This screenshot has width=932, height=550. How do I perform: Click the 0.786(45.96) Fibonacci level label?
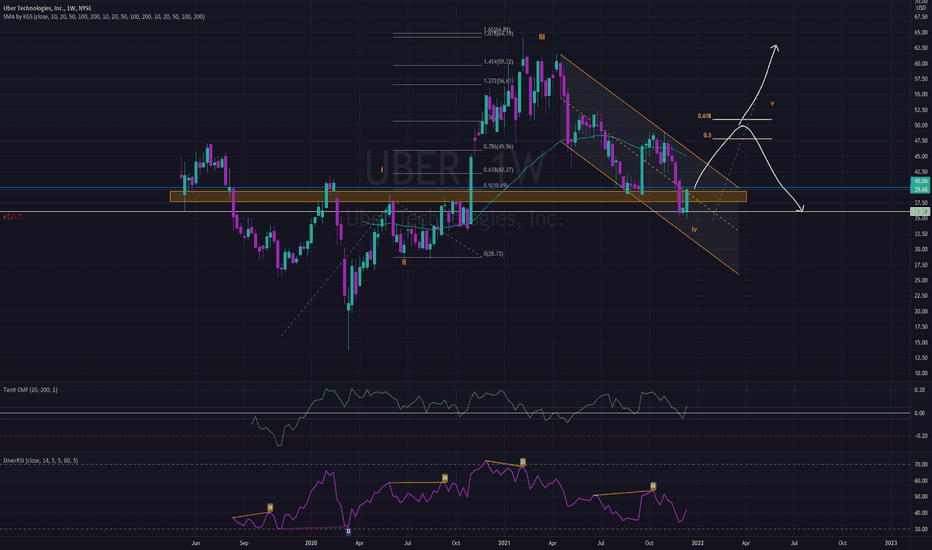(498, 147)
